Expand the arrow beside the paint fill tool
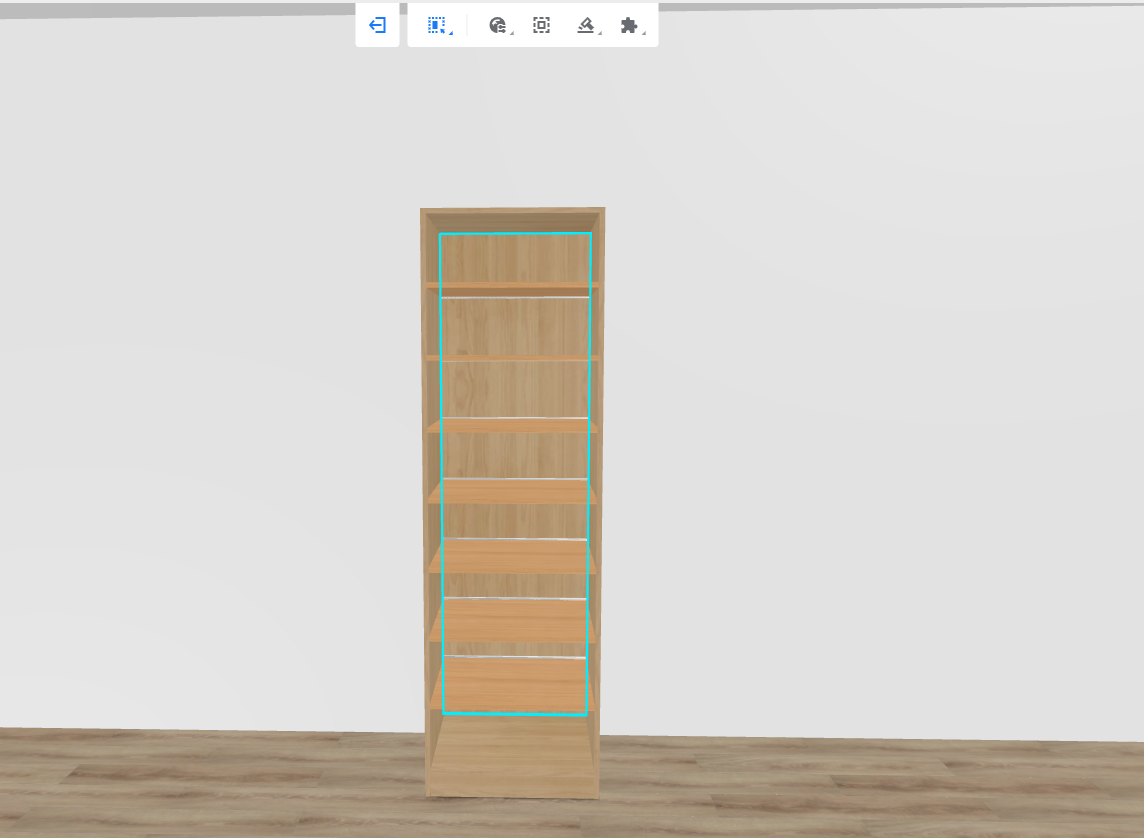The height and width of the screenshot is (838, 1144). tap(600, 34)
